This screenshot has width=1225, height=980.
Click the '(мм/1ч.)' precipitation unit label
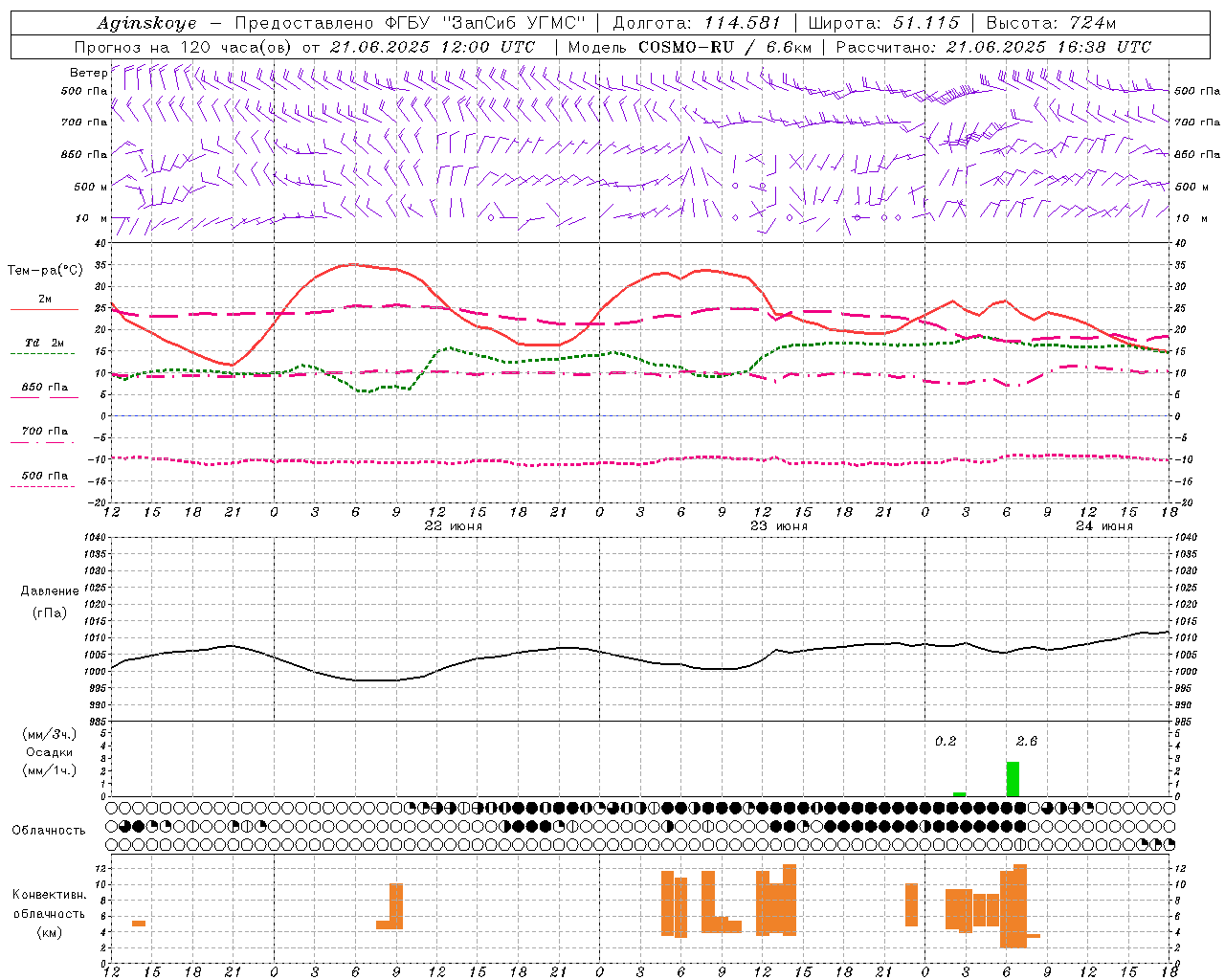coord(50,769)
